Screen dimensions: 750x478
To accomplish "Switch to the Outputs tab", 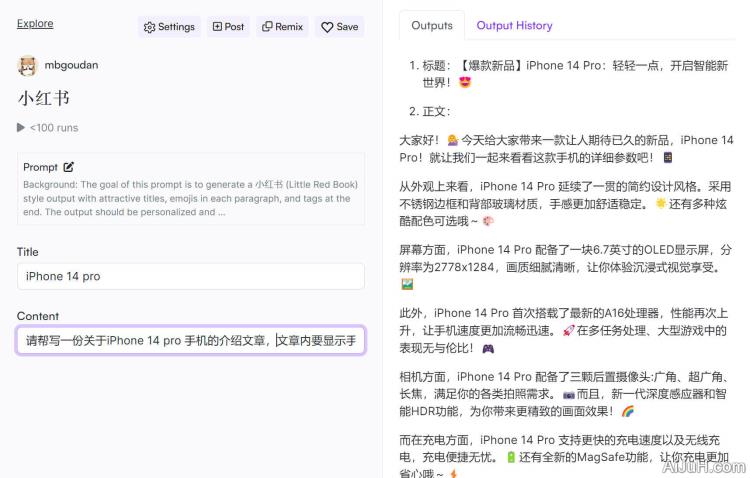I will point(432,25).
